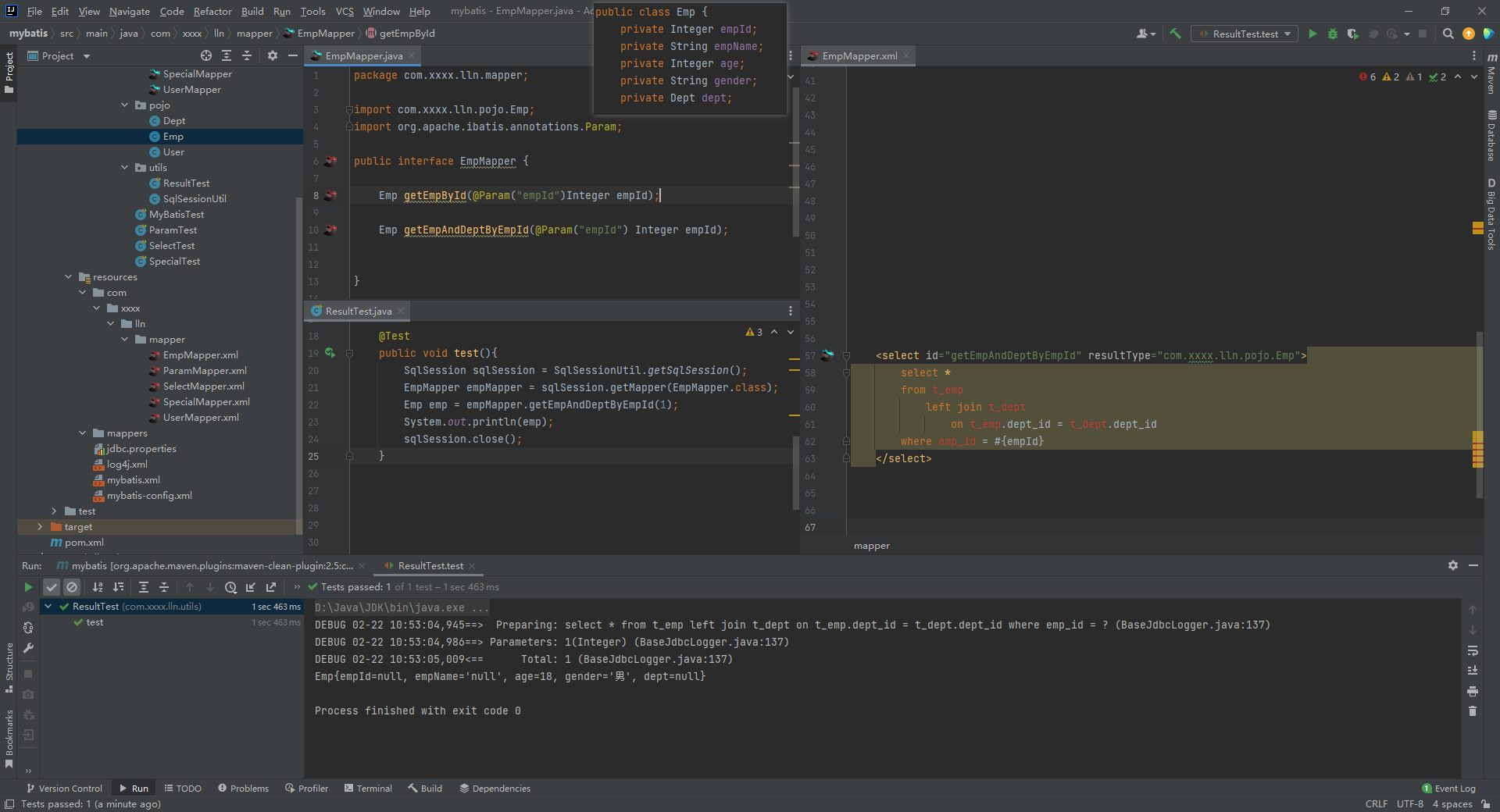The width and height of the screenshot is (1500, 812).
Task: Collapse the pojo folder in project tree
Action: tap(125, 105)
